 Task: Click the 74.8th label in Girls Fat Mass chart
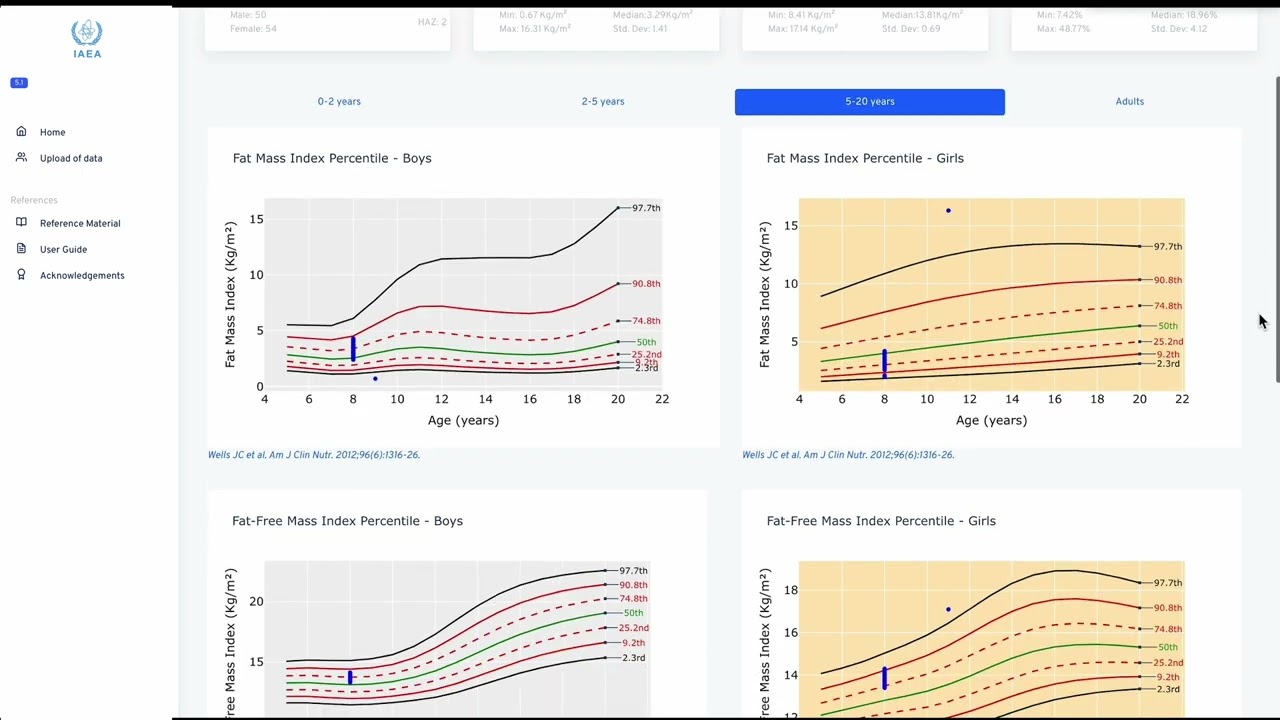[1168, 306]
